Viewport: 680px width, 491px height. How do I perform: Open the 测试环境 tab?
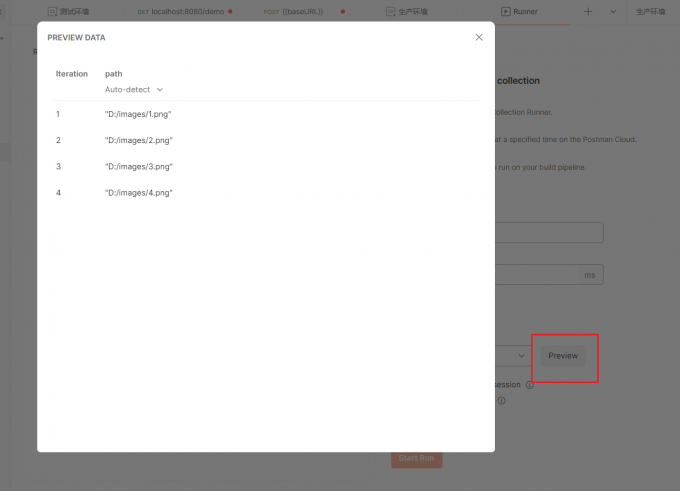click(x=69, y=12)
